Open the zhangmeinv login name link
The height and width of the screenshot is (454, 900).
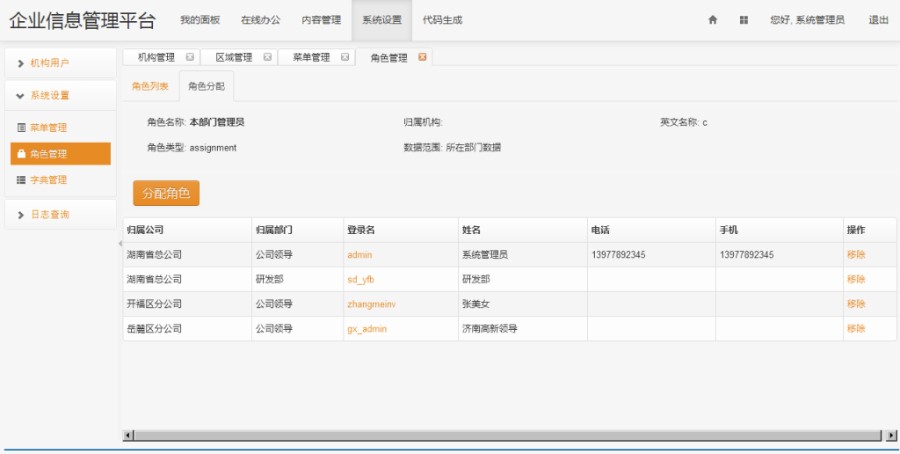tap(371, 304)
